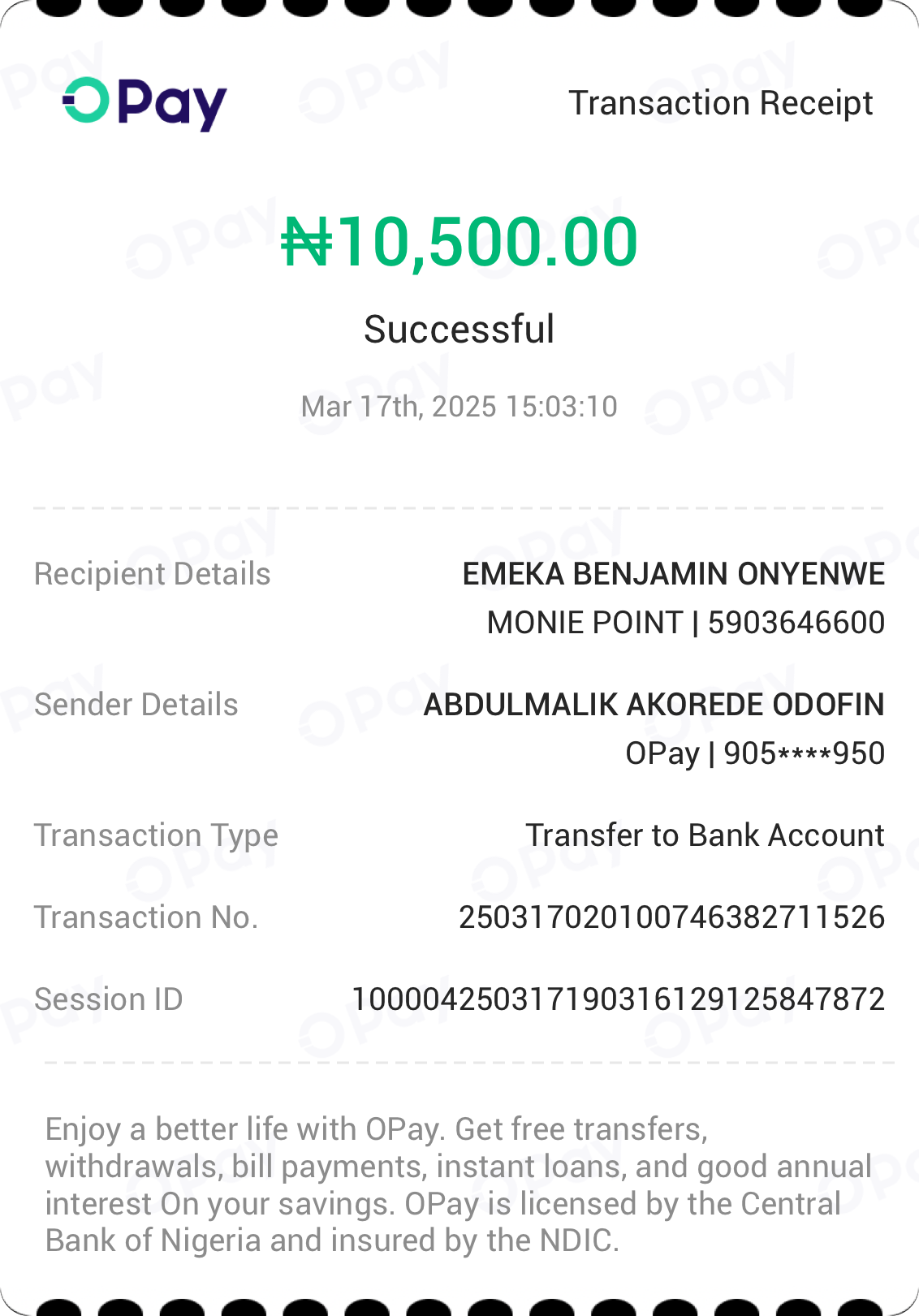Click the Transaction Type label

point(156,835)
